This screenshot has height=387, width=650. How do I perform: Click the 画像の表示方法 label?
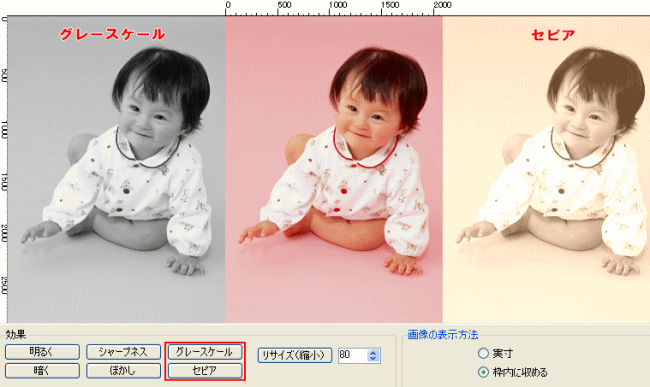tap(442, 335)
